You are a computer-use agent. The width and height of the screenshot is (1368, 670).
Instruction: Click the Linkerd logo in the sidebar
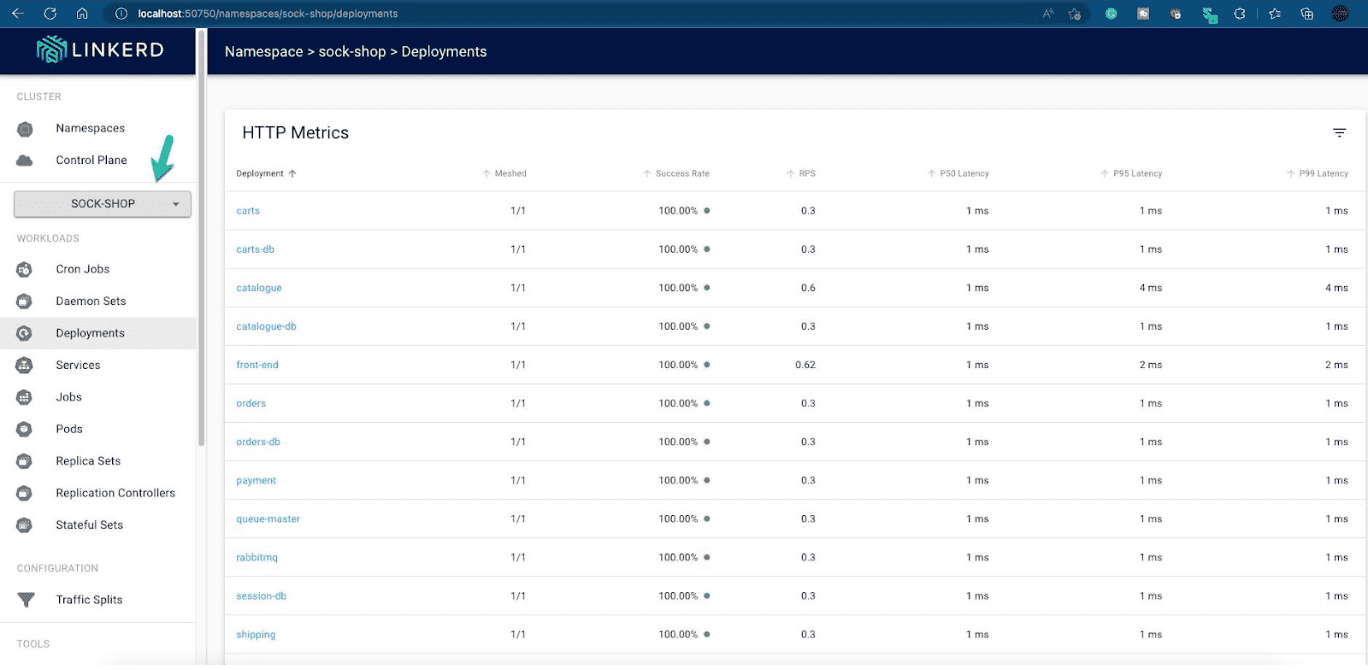[x=99, y=50]
